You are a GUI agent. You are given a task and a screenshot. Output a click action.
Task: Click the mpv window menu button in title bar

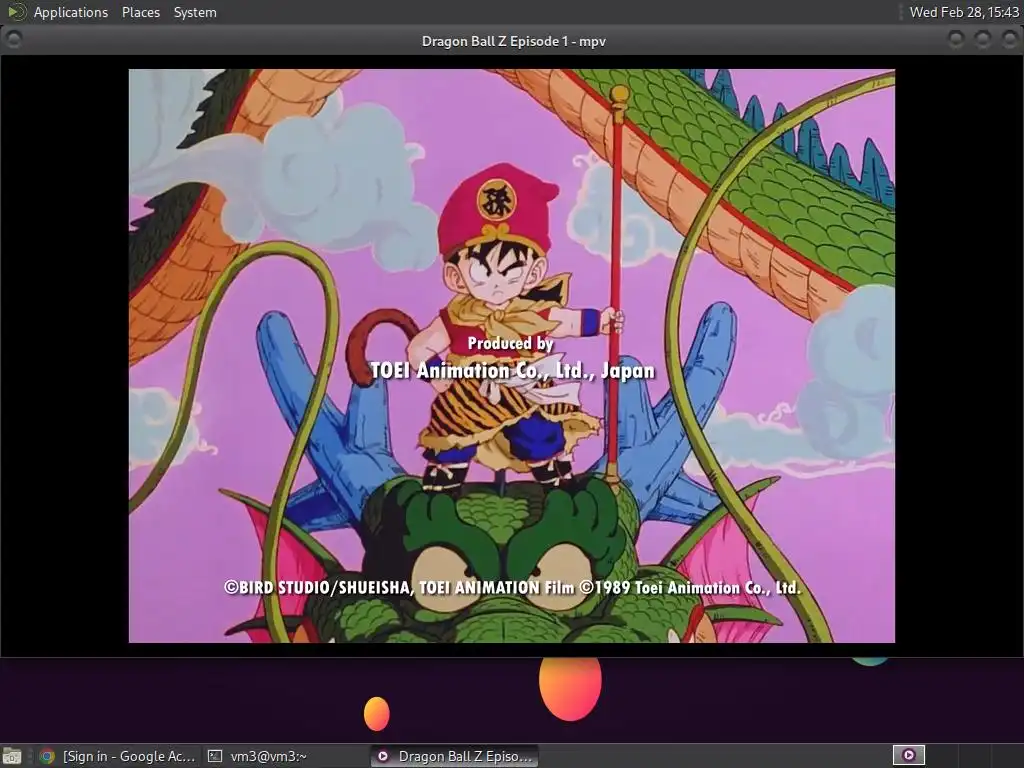click(13, 40)
